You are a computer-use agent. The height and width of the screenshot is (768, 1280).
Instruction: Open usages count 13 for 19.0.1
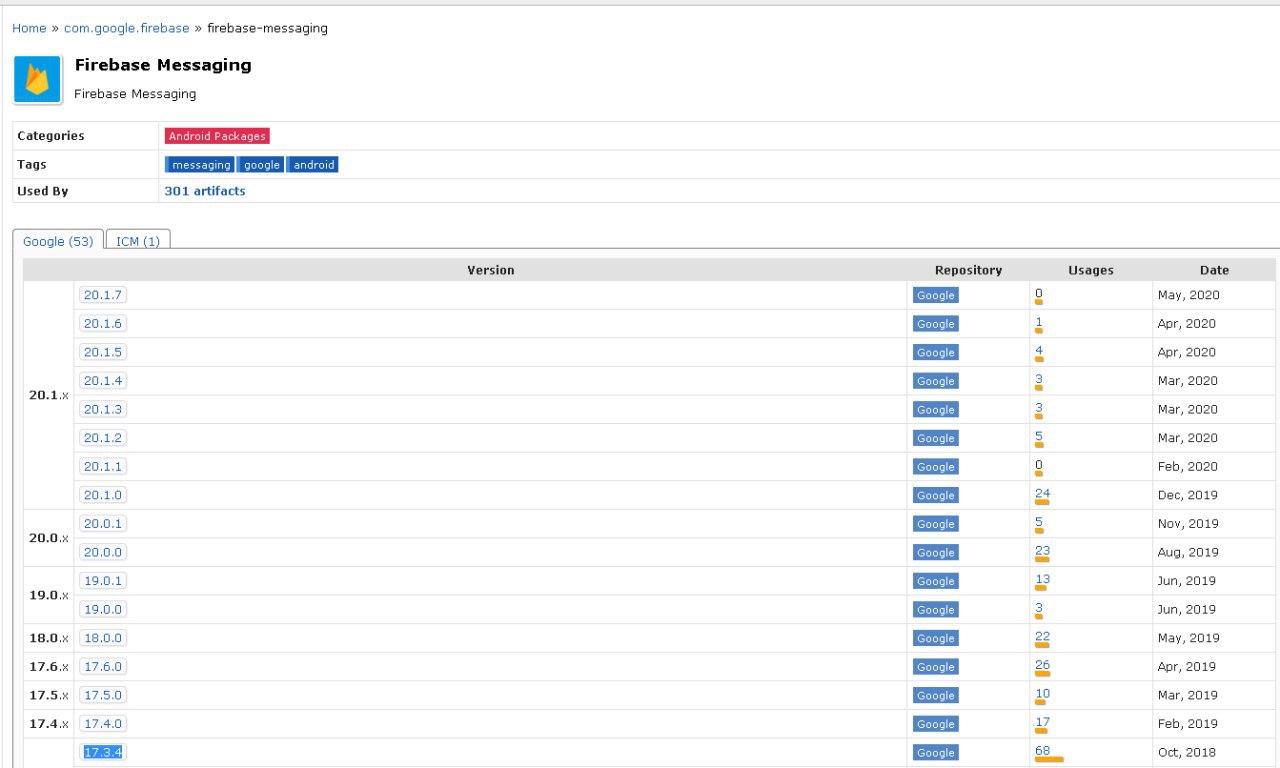click(x=1042, y=579)
